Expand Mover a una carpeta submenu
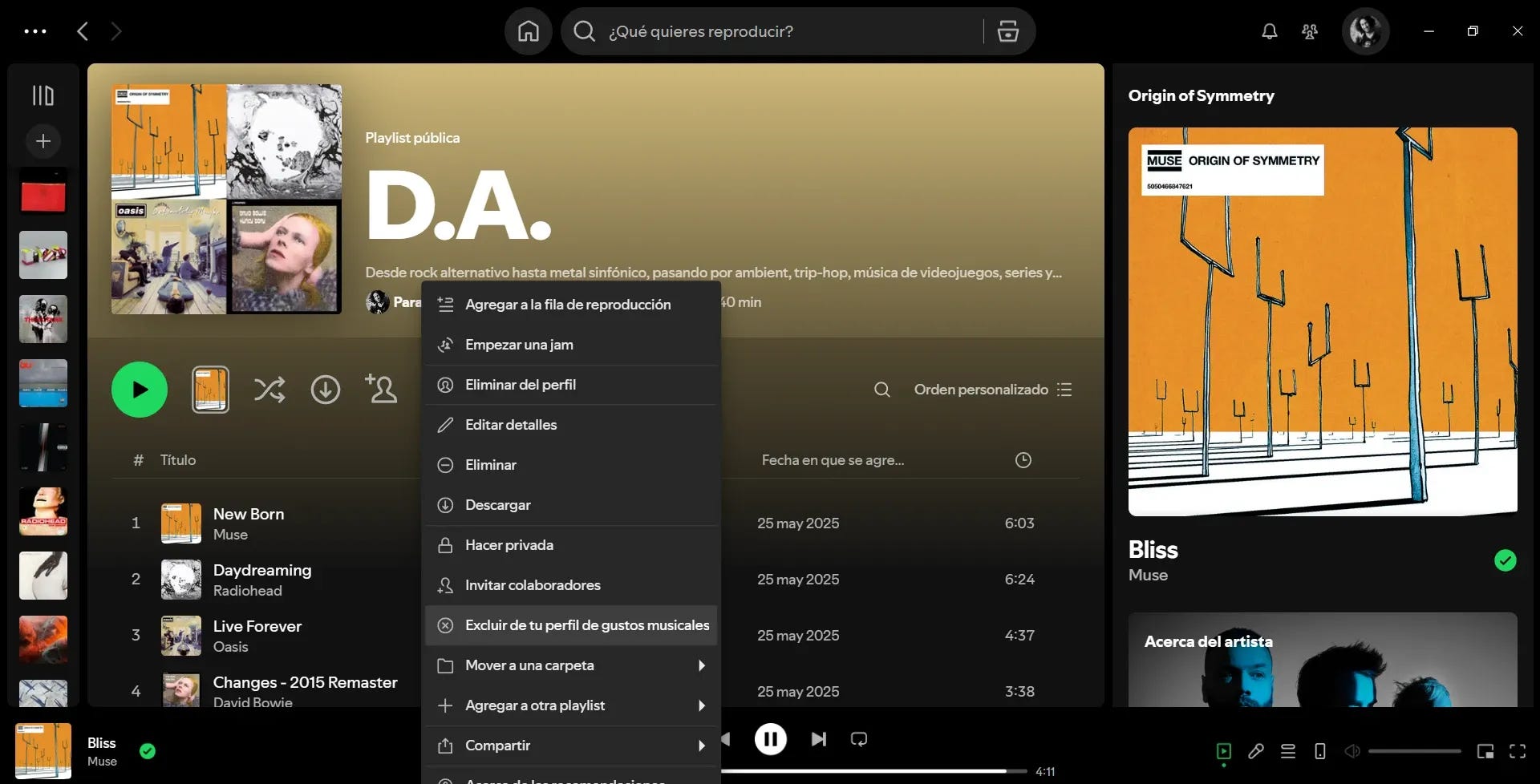The width and height of the screenshot is (1540, 784). [x=570, y=665]
